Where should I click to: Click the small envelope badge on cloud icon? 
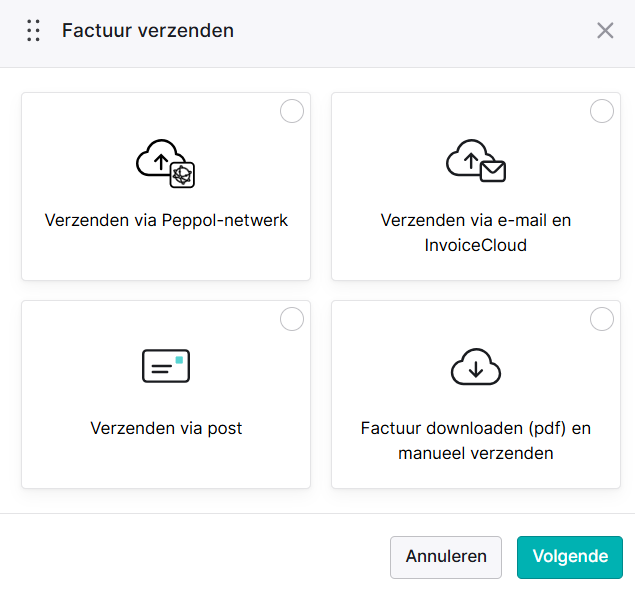pyautogui.click(x=493, y=171)
